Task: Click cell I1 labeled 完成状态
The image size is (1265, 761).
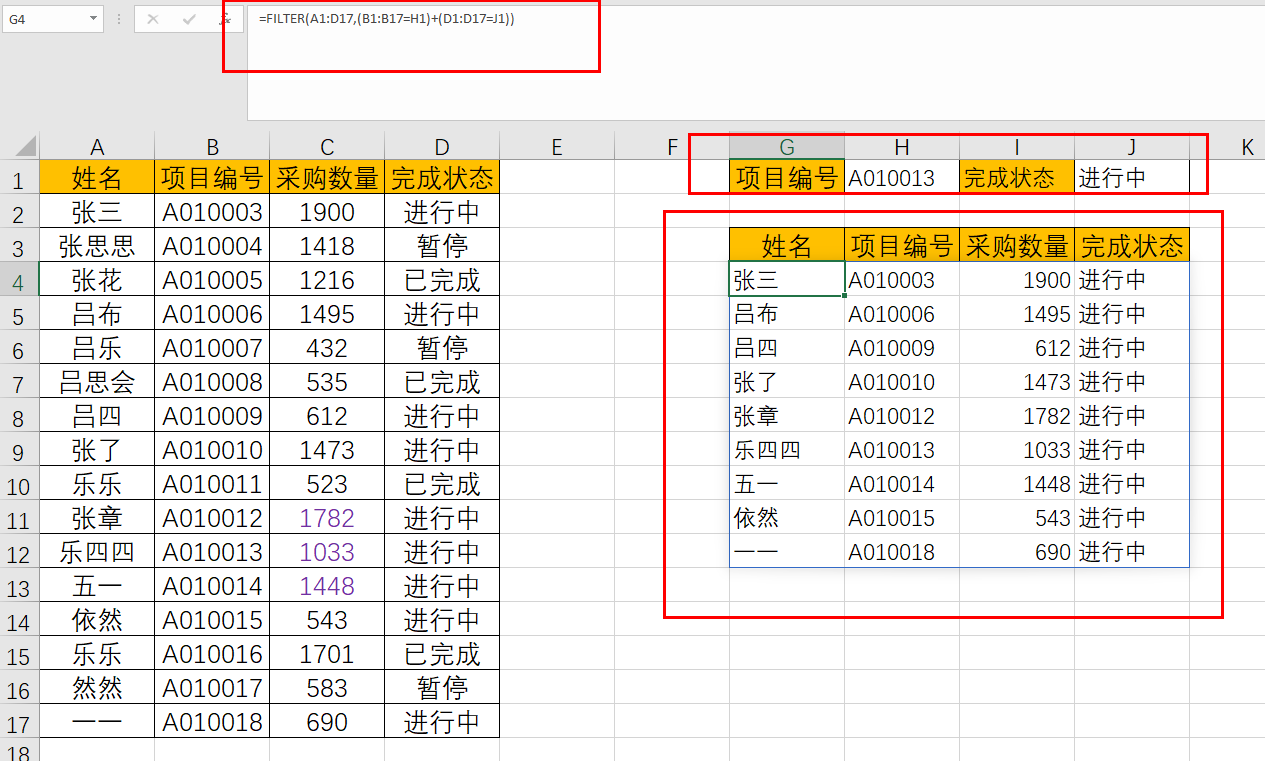Action: tap(1017, 178)
